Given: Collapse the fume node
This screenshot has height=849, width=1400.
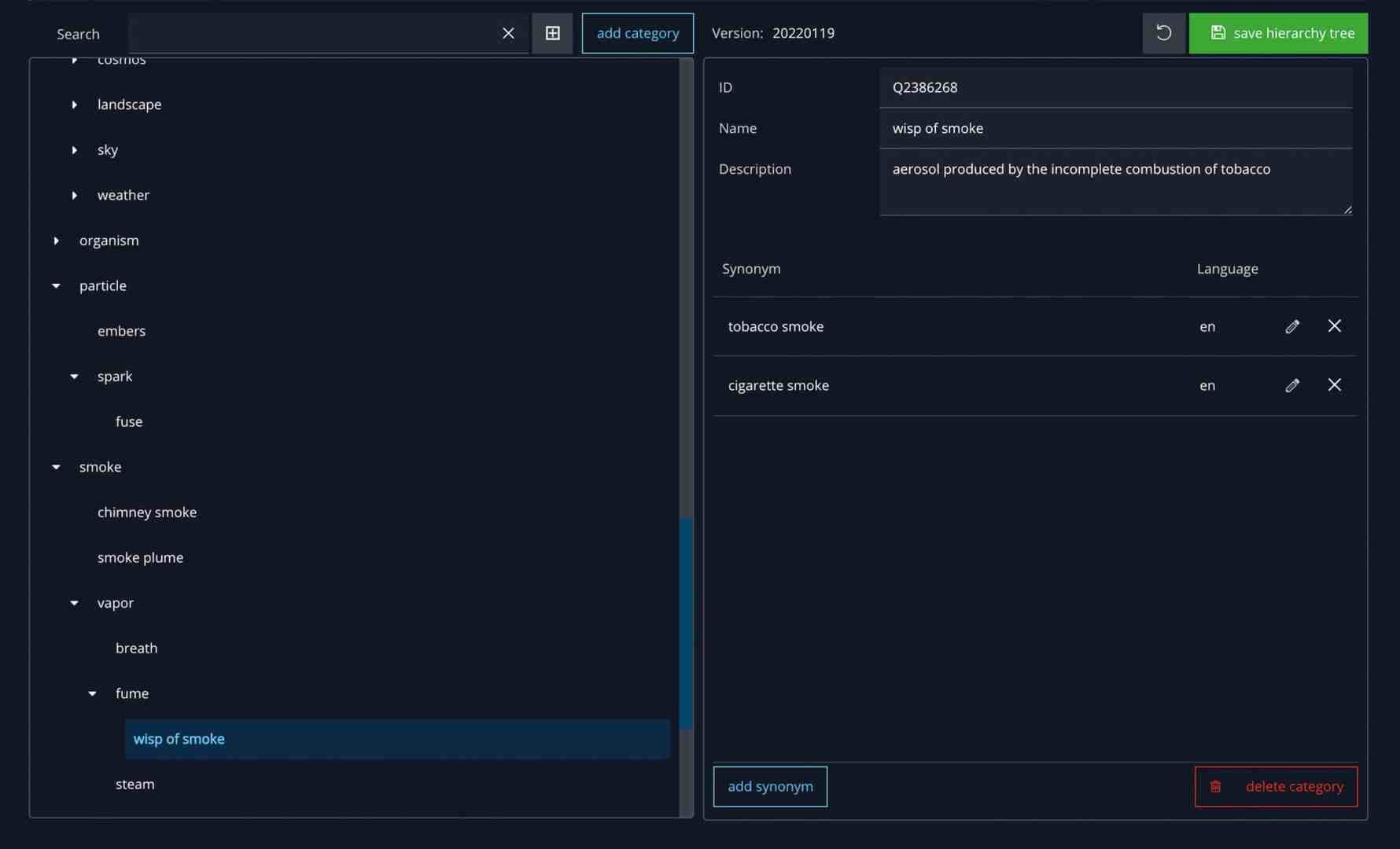Looking at the screenshot, I should click(92, 693).
